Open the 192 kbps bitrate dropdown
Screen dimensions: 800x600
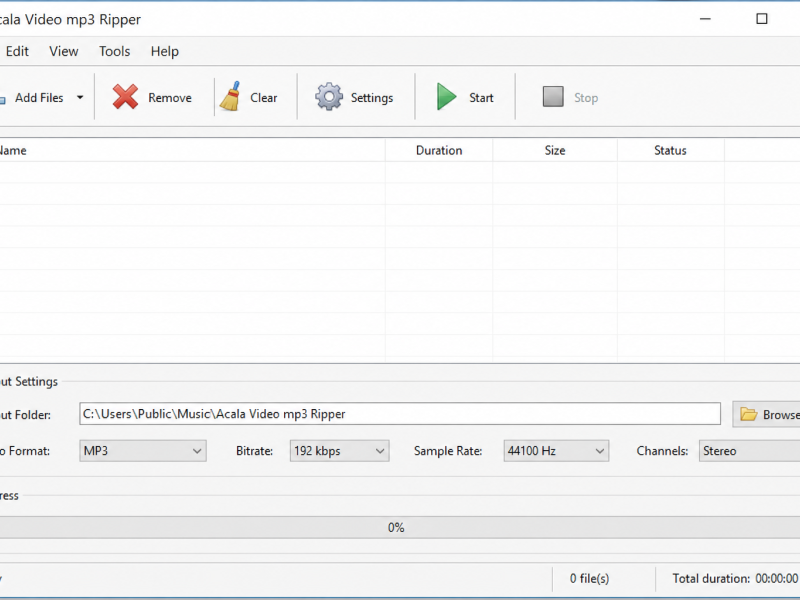coord(339,451)
